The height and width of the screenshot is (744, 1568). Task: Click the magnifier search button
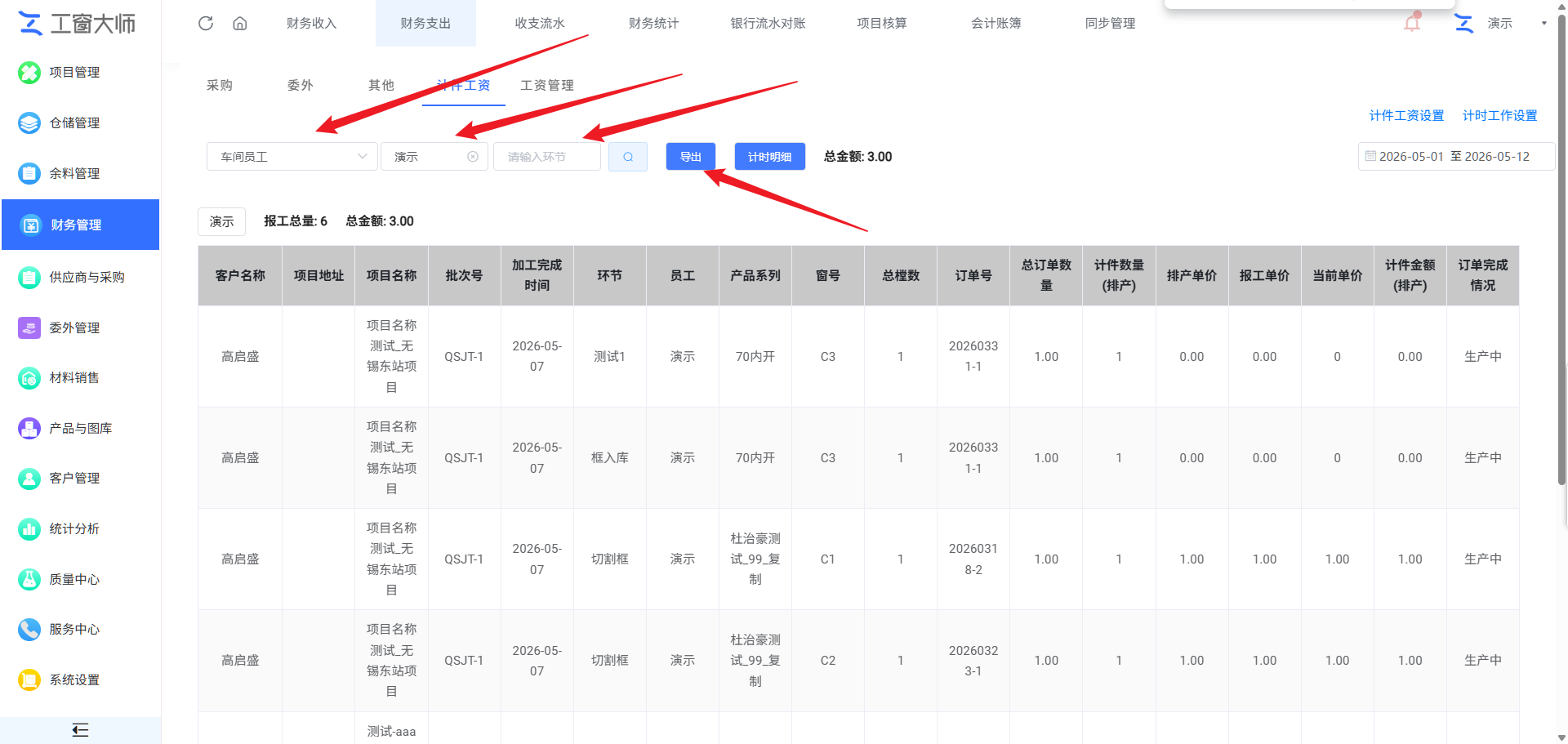[x=628, y=157]
